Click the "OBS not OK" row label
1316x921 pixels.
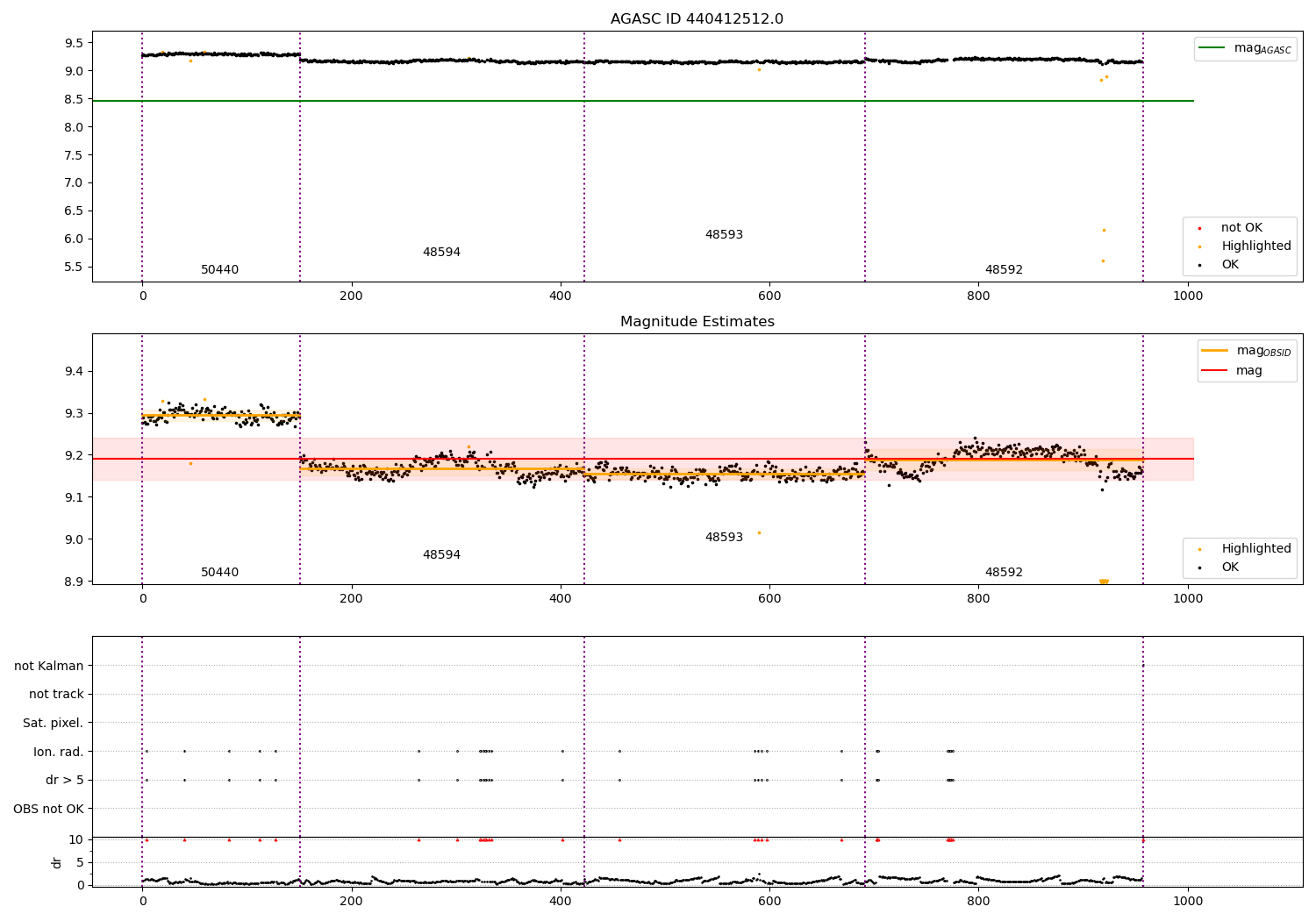click(48, 809)
